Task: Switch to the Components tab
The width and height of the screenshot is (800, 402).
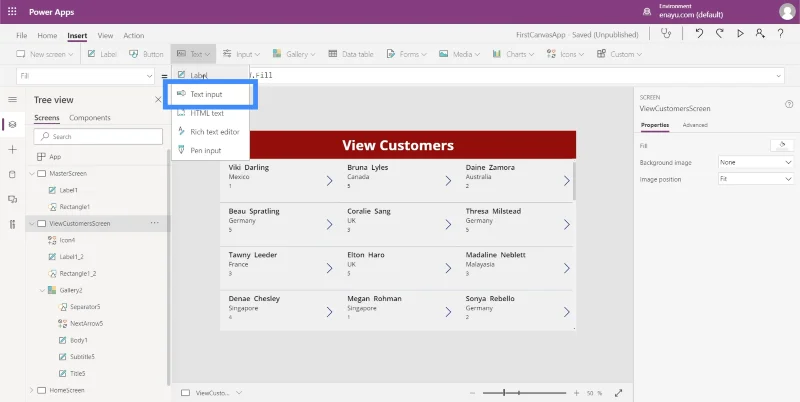Action: pos(90,117)
